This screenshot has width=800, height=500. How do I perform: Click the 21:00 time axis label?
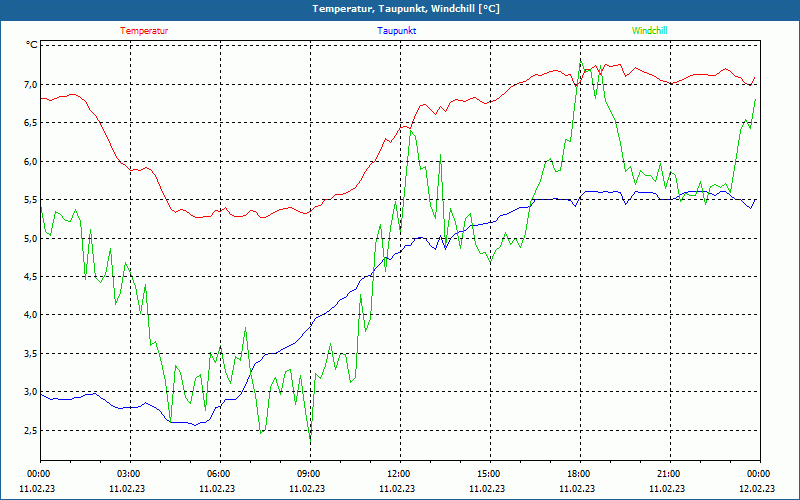coord(670,474)
